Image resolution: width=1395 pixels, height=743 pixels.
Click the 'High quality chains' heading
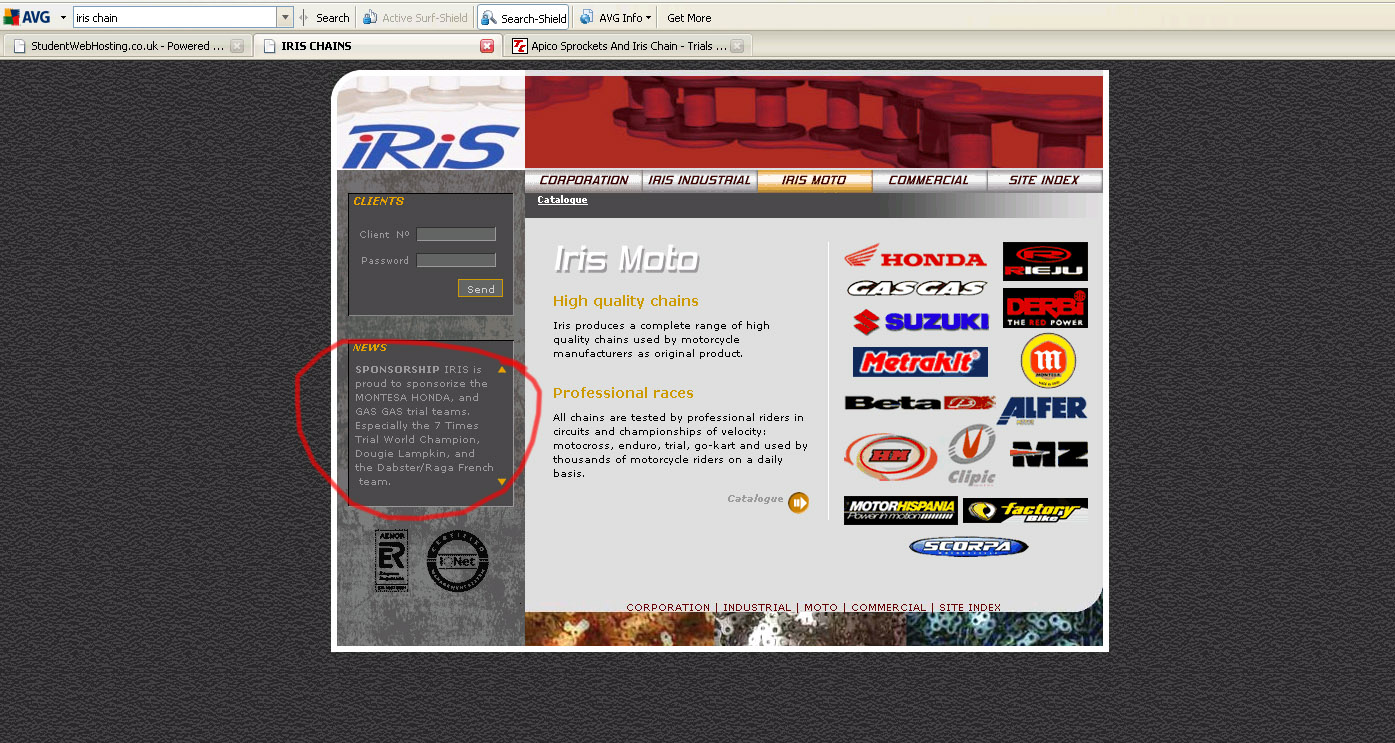(x=626, y=301)
